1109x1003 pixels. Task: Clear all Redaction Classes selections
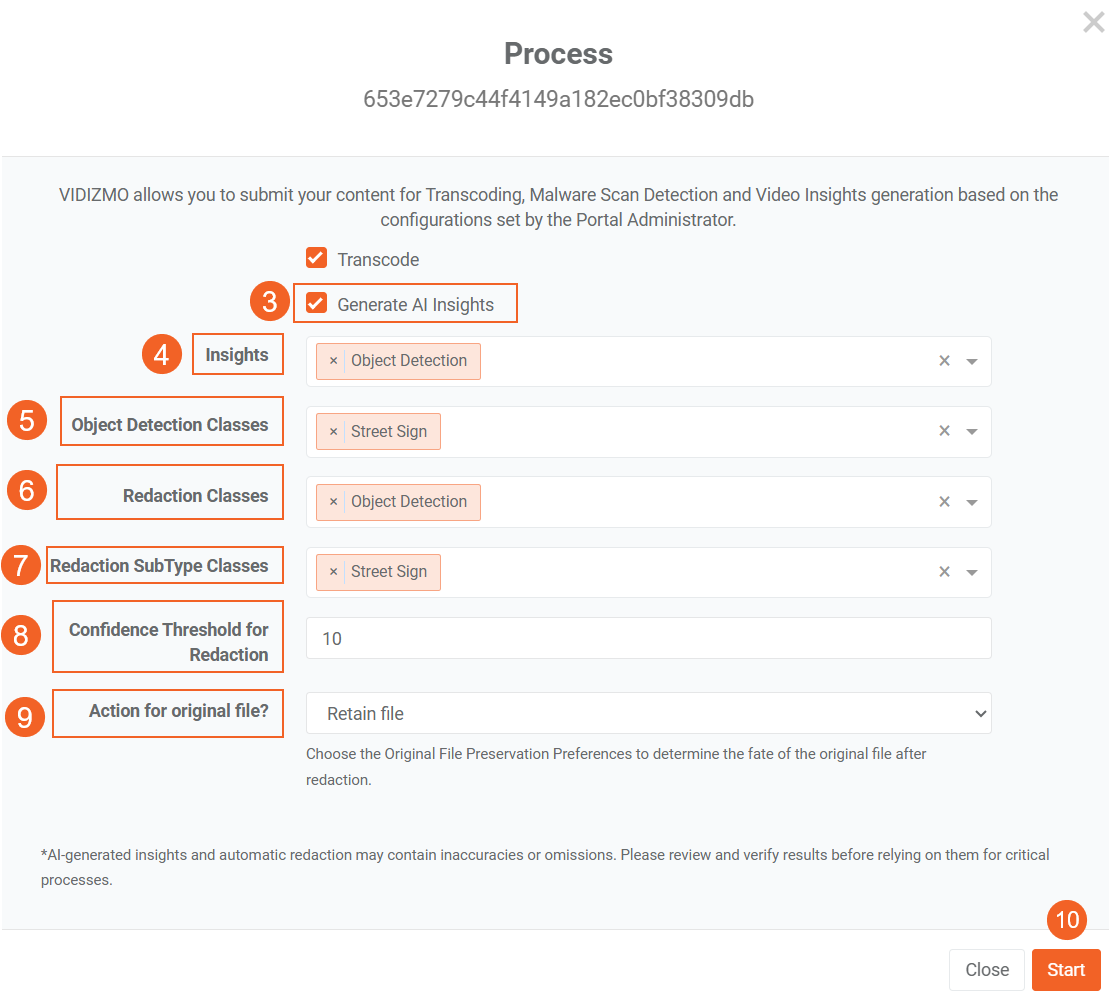pyautogui.click(x=944, y=502)
